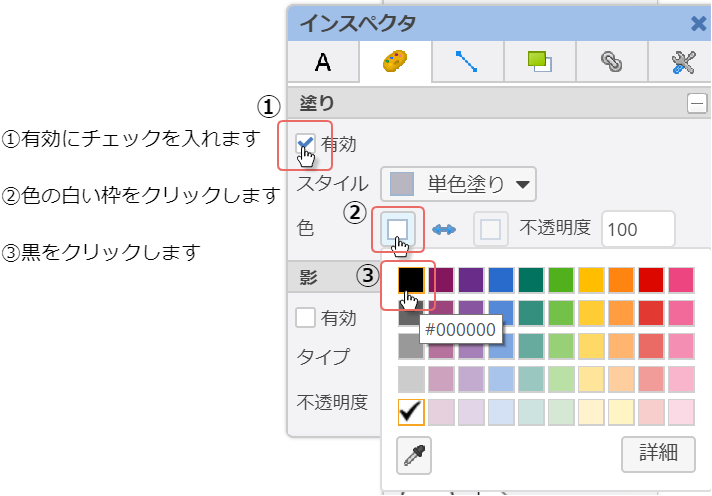Click the second color box beside 不透明度

tap(490, 229)
